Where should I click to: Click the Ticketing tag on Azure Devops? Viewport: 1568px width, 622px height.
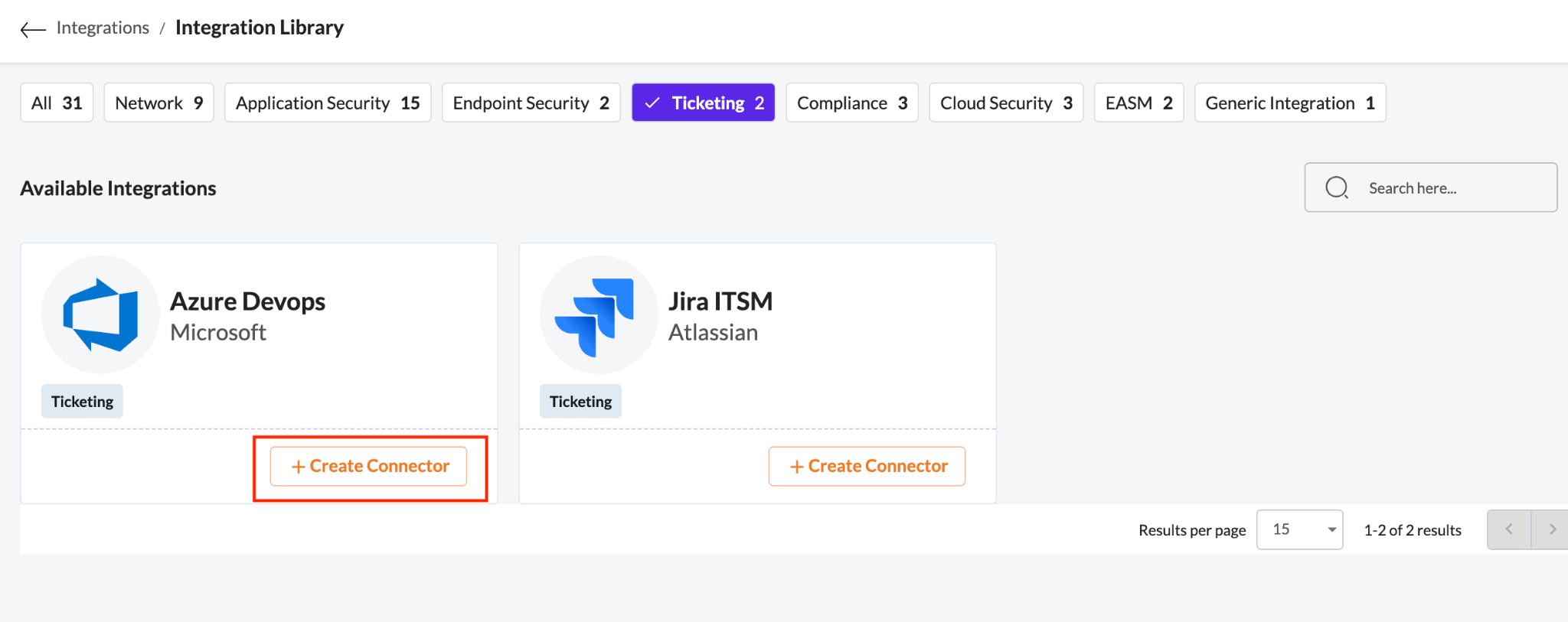pyautogui.click(x=82, y=402)
